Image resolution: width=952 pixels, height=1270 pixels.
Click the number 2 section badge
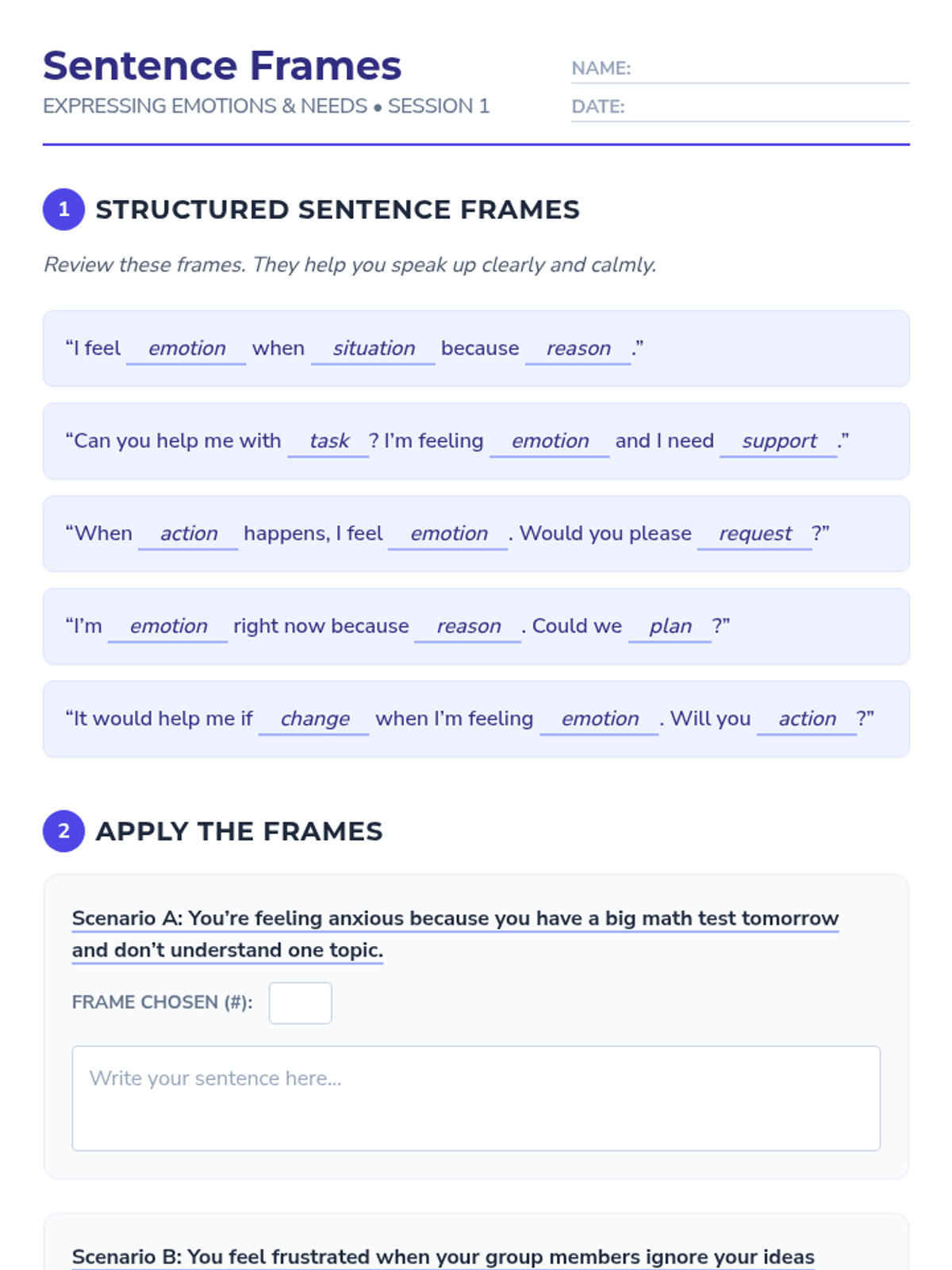(63, 831)
